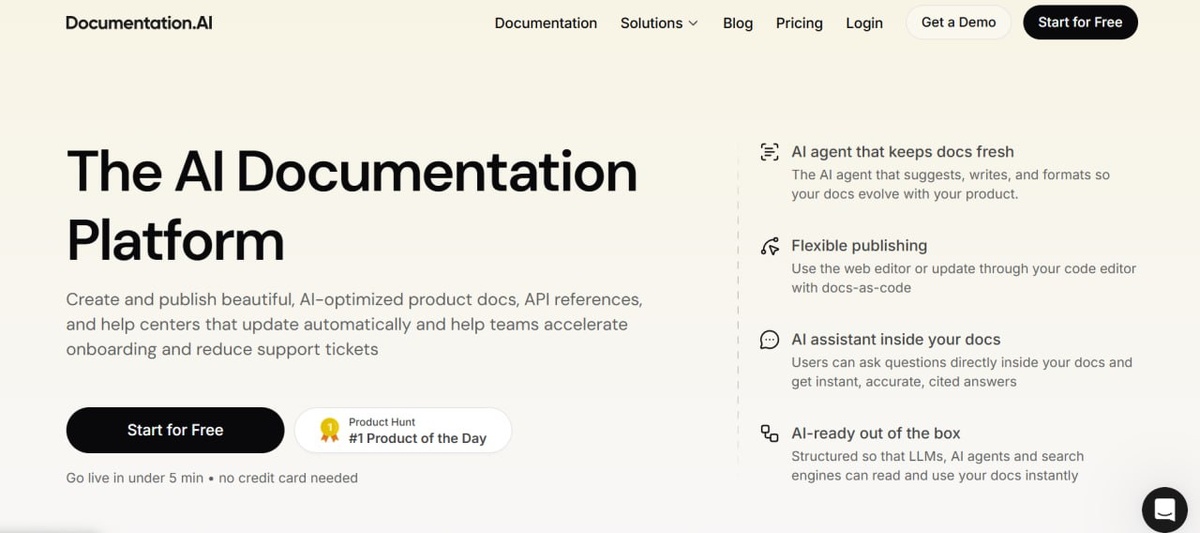Click the Flexible publishing icon
The height and width of the screenshot is (533, 1200).
pyautogui.click(x=769, y=246)
